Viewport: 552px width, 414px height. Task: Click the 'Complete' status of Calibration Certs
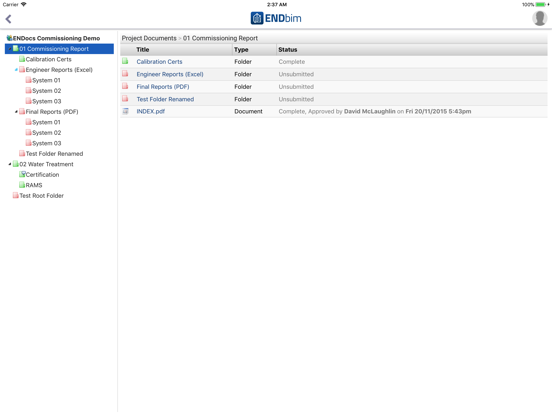click(x=292, y=62)
